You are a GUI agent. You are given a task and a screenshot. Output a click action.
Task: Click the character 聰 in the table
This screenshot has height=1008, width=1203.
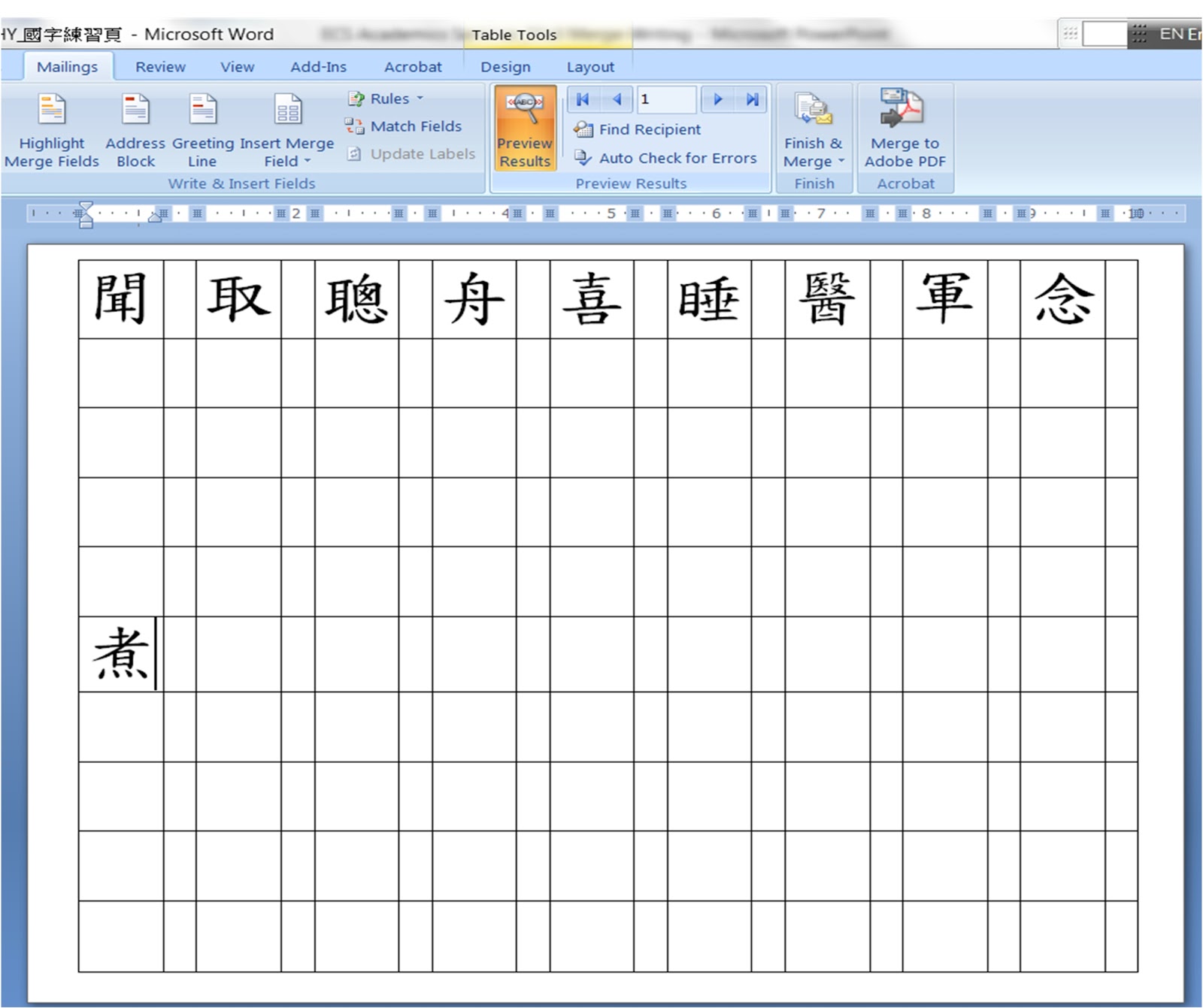[x=356, y=299]
